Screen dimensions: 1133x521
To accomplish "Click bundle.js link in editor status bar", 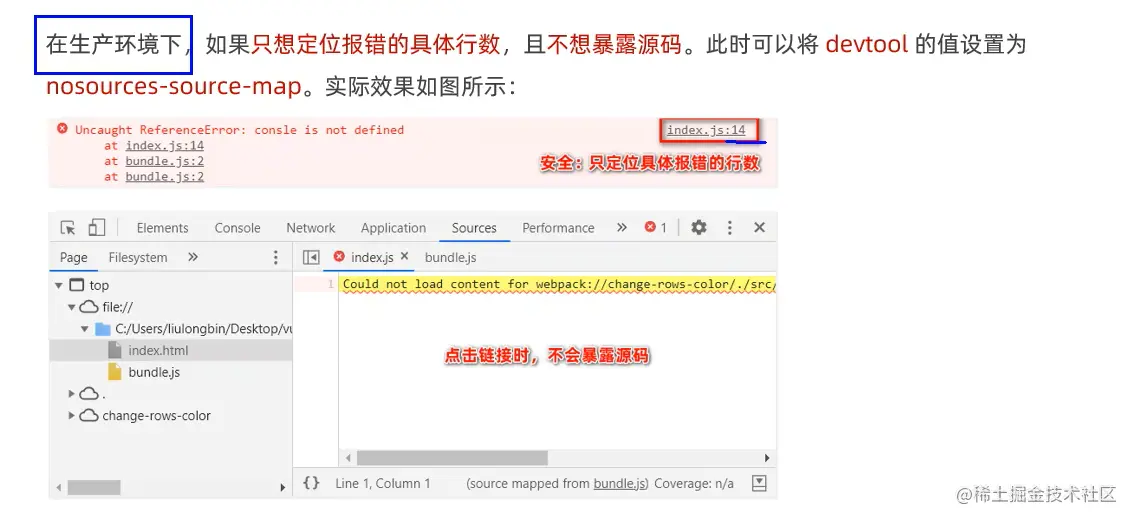I will click(619, 483).
